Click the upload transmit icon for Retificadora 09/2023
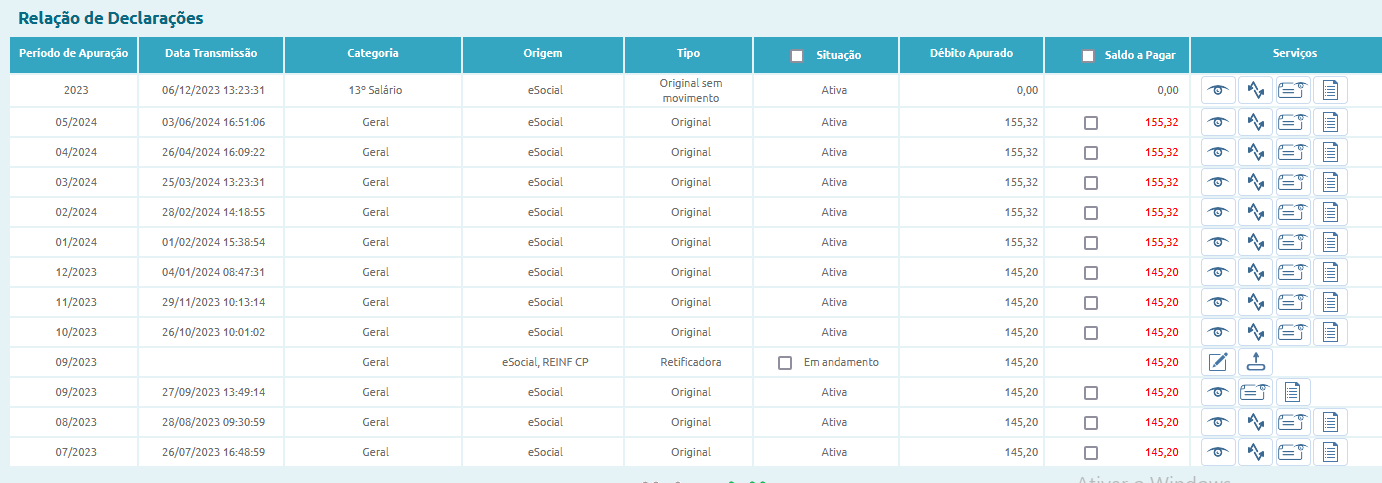This screenshot has height=483, width=1382. point(1255,362)
